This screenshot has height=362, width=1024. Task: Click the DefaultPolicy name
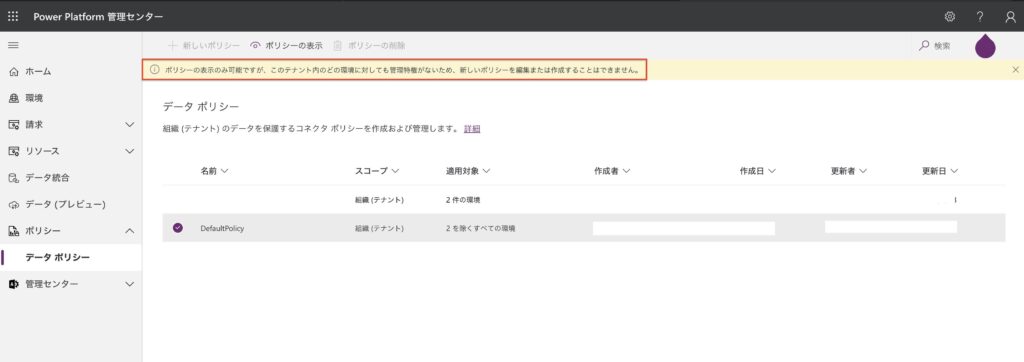click(x=223, y=229)
